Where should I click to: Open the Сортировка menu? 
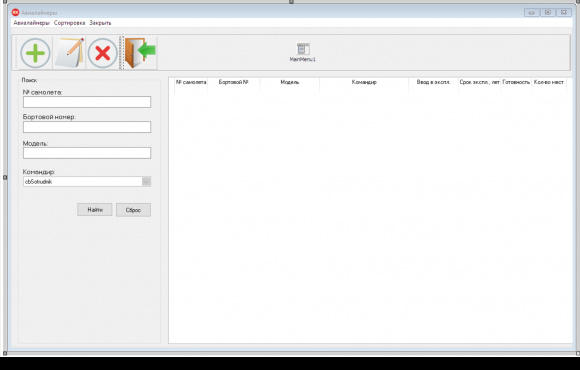69,23
